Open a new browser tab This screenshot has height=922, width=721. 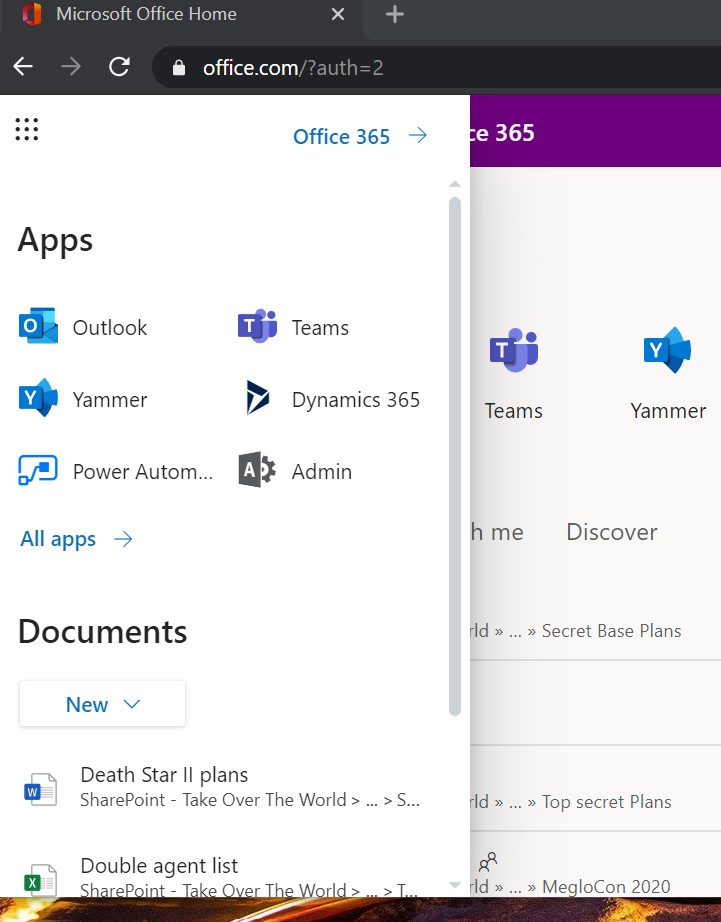[x=395, y=14]
